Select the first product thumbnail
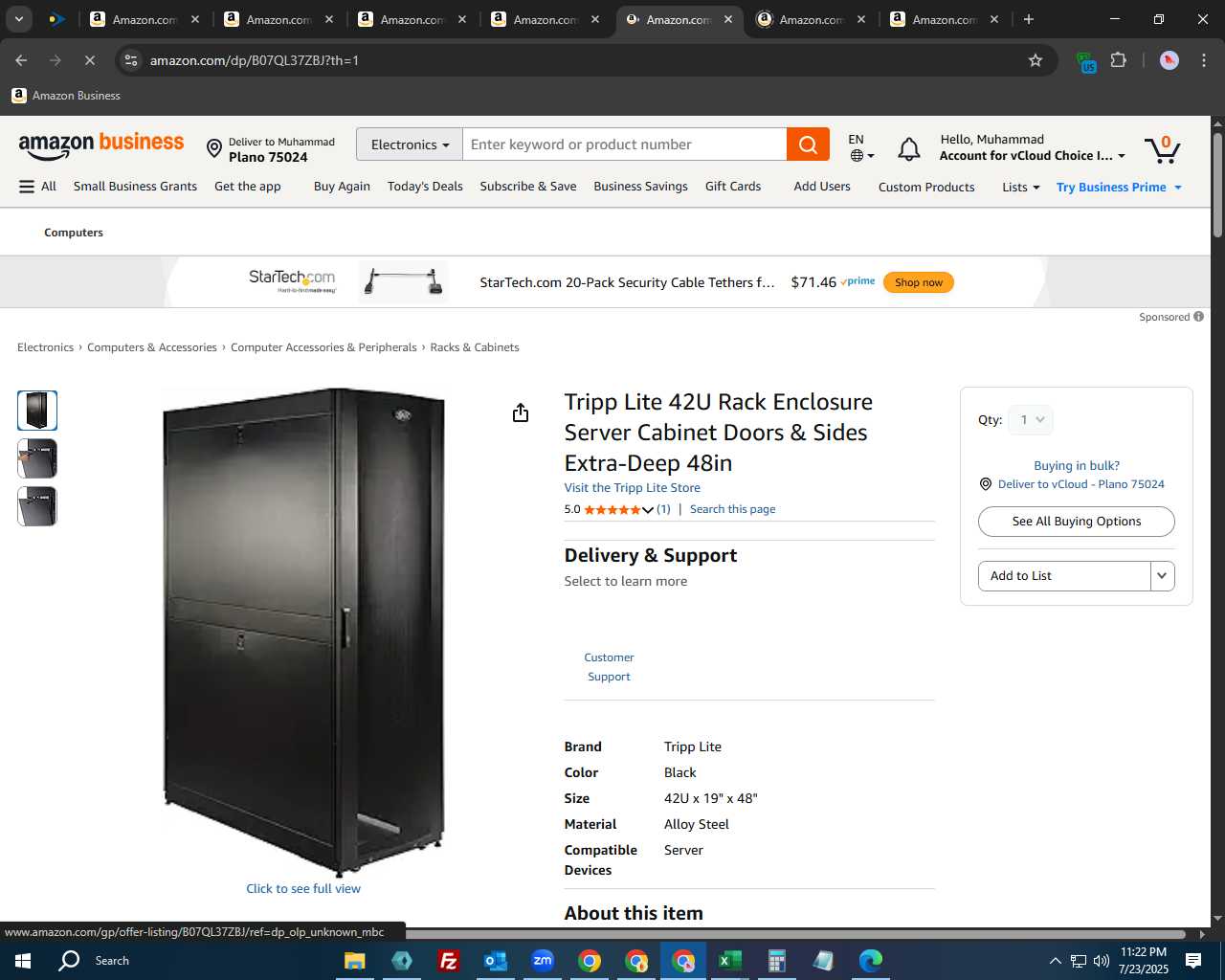This screenshot has width=1225, height=980. (x=37, y=411)
